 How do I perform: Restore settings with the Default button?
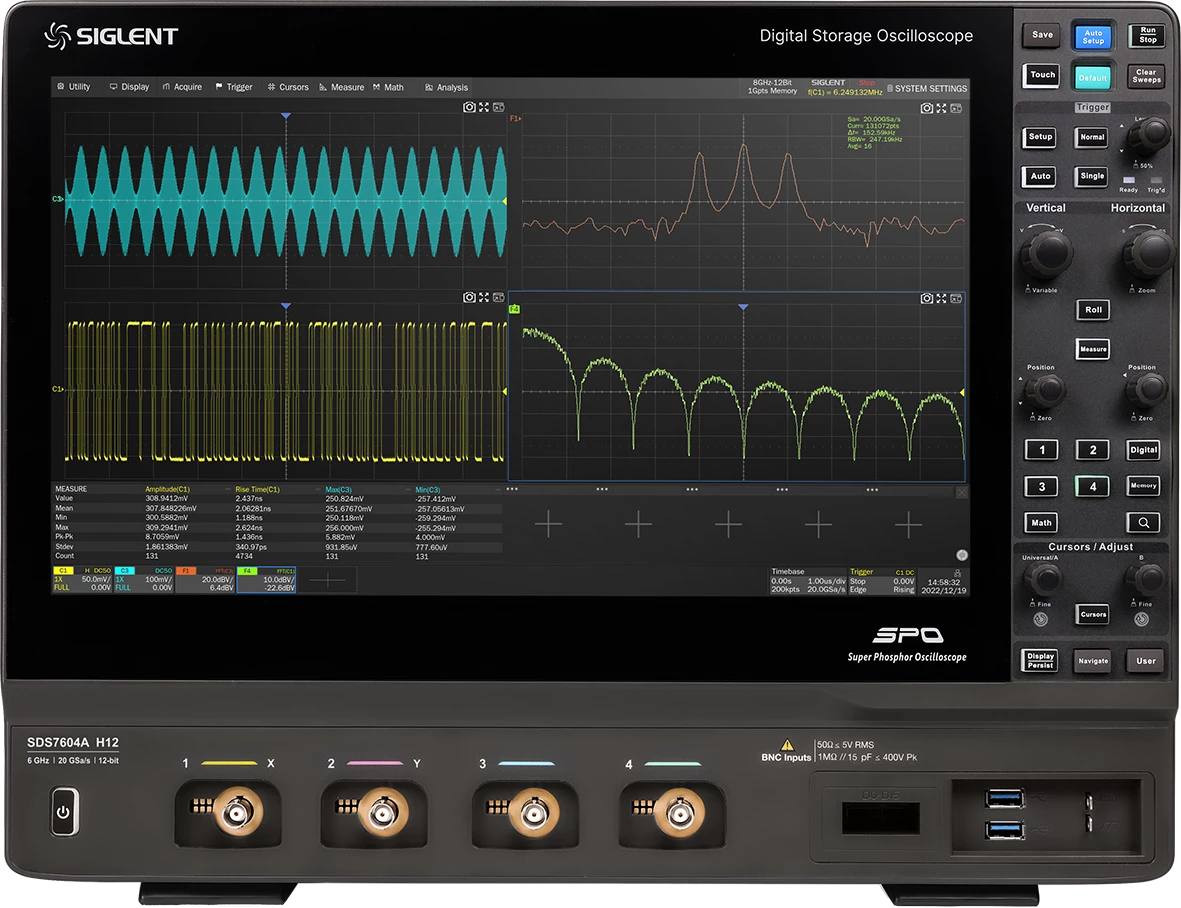(1092, 77)
